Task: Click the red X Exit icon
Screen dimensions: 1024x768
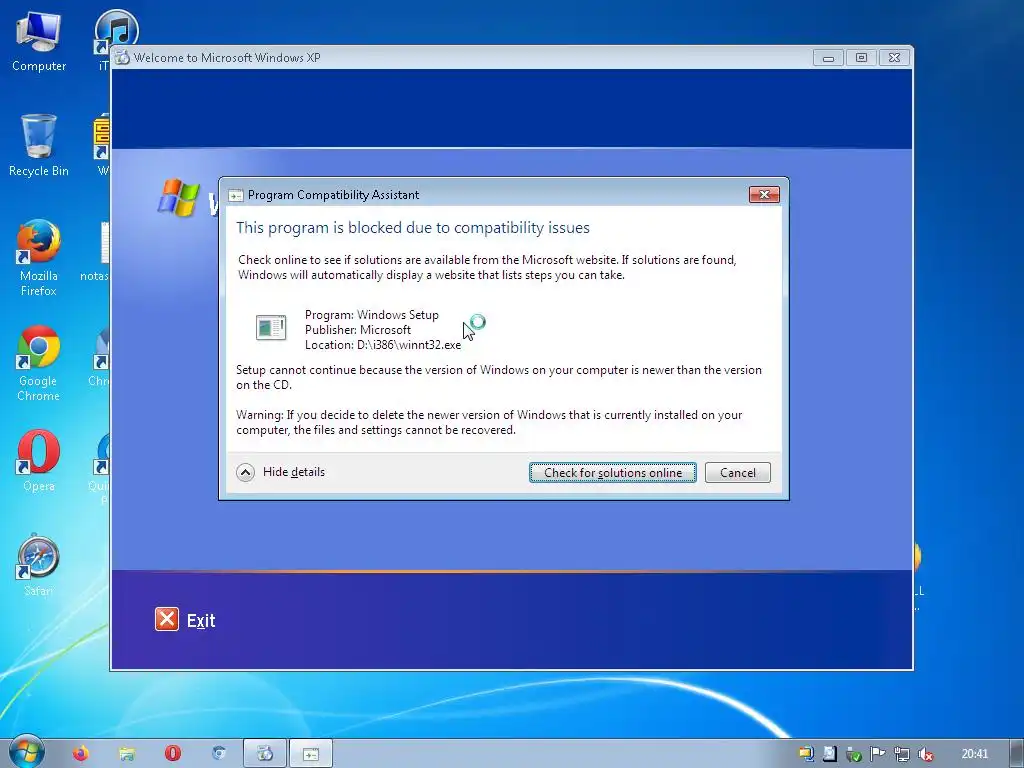Action: tap(167, 618)
